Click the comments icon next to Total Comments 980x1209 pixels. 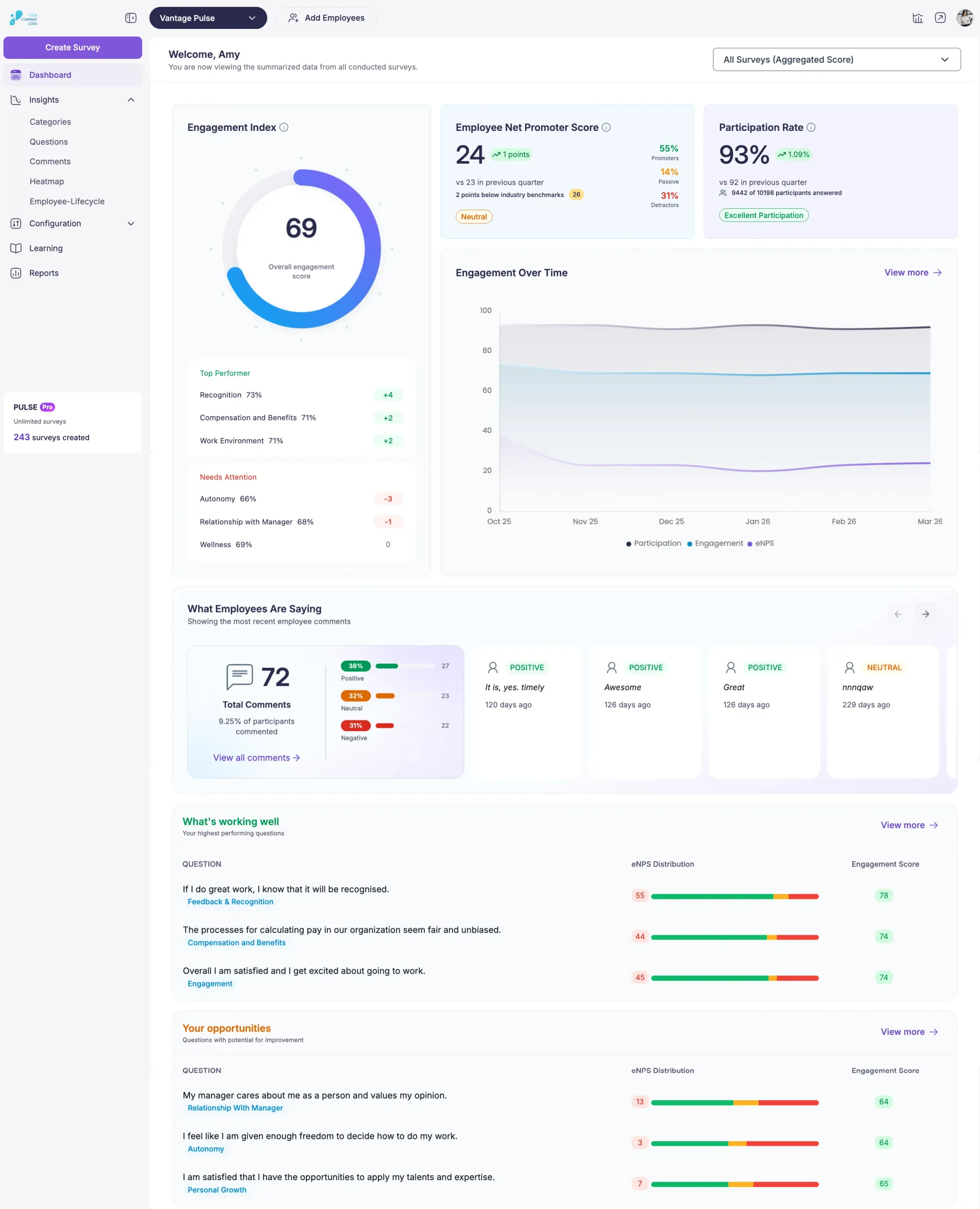[239, 676]
